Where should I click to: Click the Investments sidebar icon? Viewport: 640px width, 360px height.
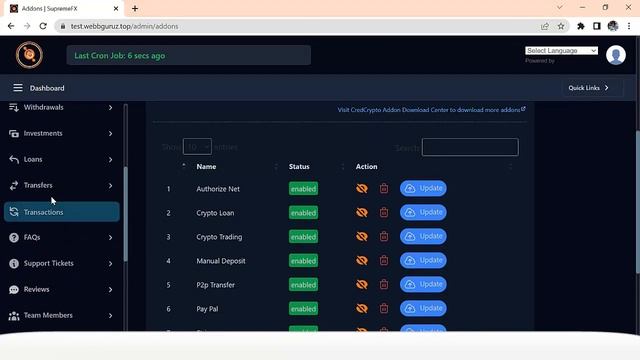14,133
